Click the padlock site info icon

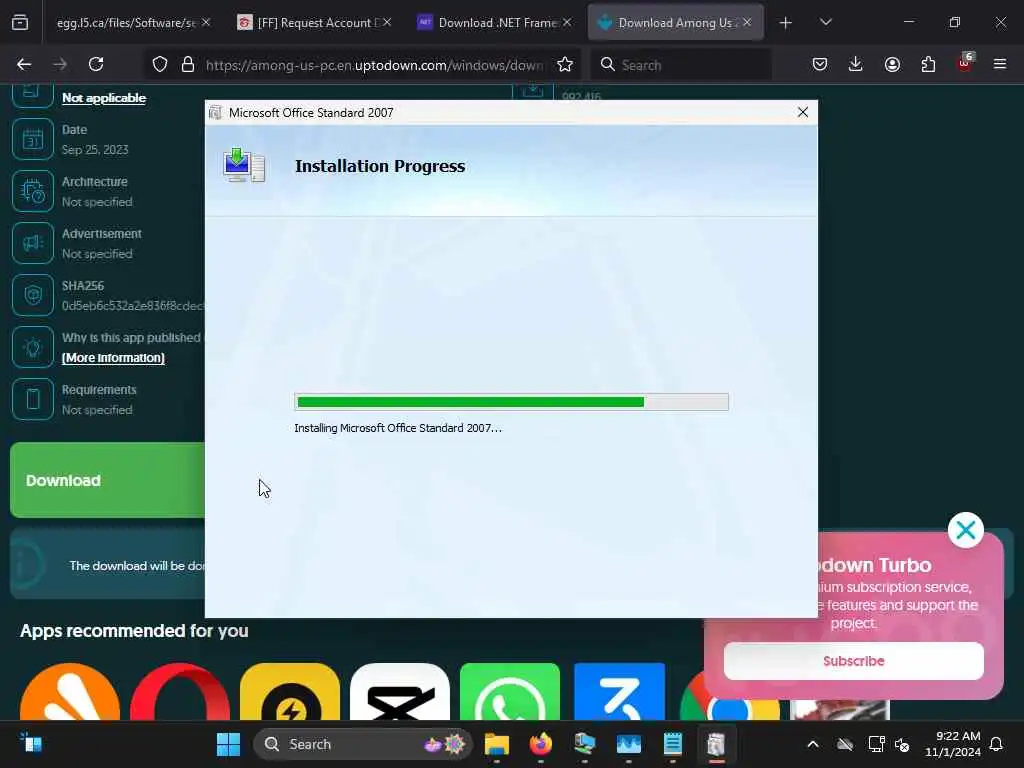click(188, 64)
